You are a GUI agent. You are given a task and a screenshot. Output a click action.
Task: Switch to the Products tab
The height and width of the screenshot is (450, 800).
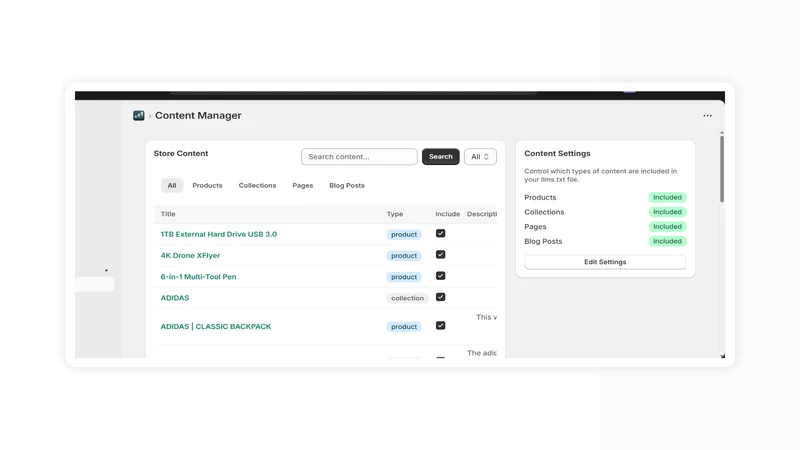point(207,185)
